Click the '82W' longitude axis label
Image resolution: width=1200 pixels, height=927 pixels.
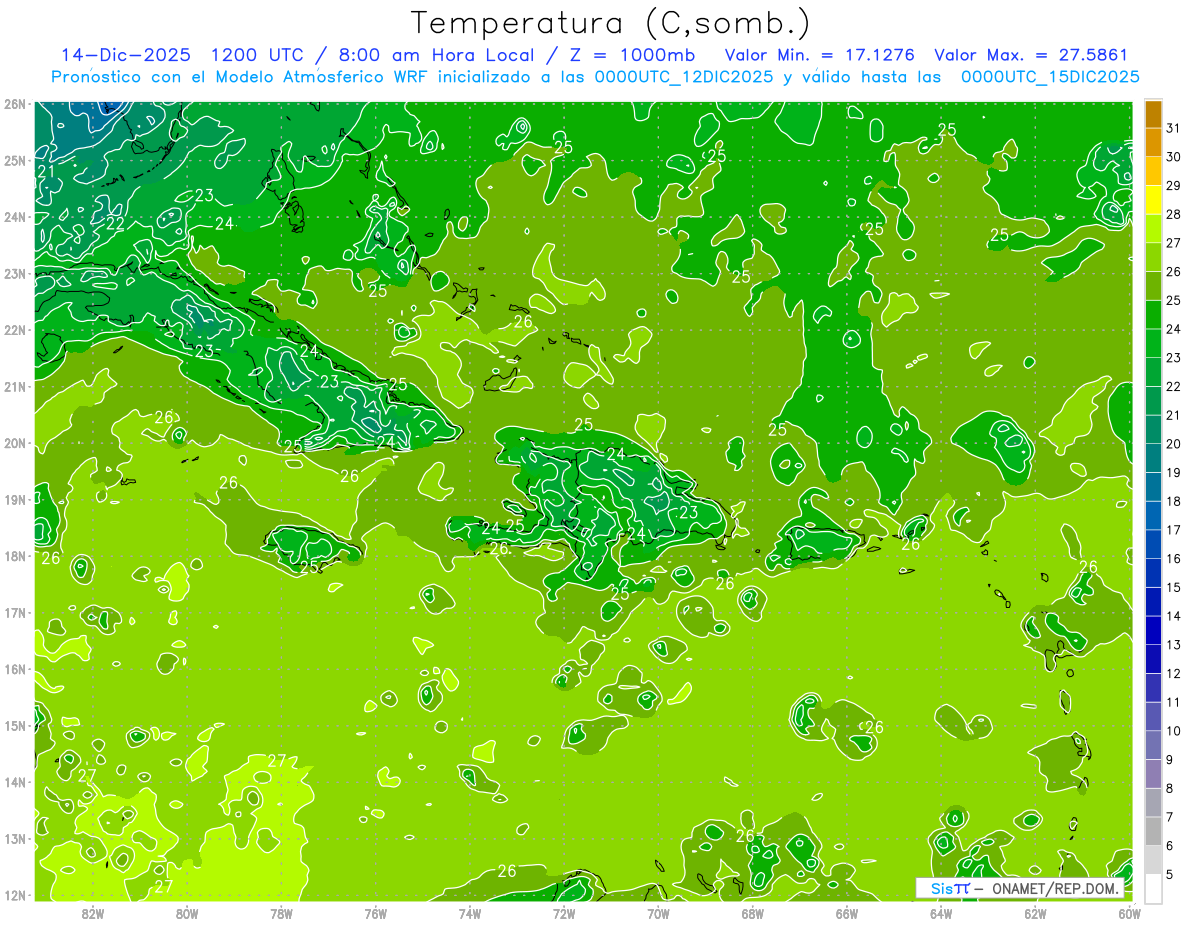click(93, 914)
